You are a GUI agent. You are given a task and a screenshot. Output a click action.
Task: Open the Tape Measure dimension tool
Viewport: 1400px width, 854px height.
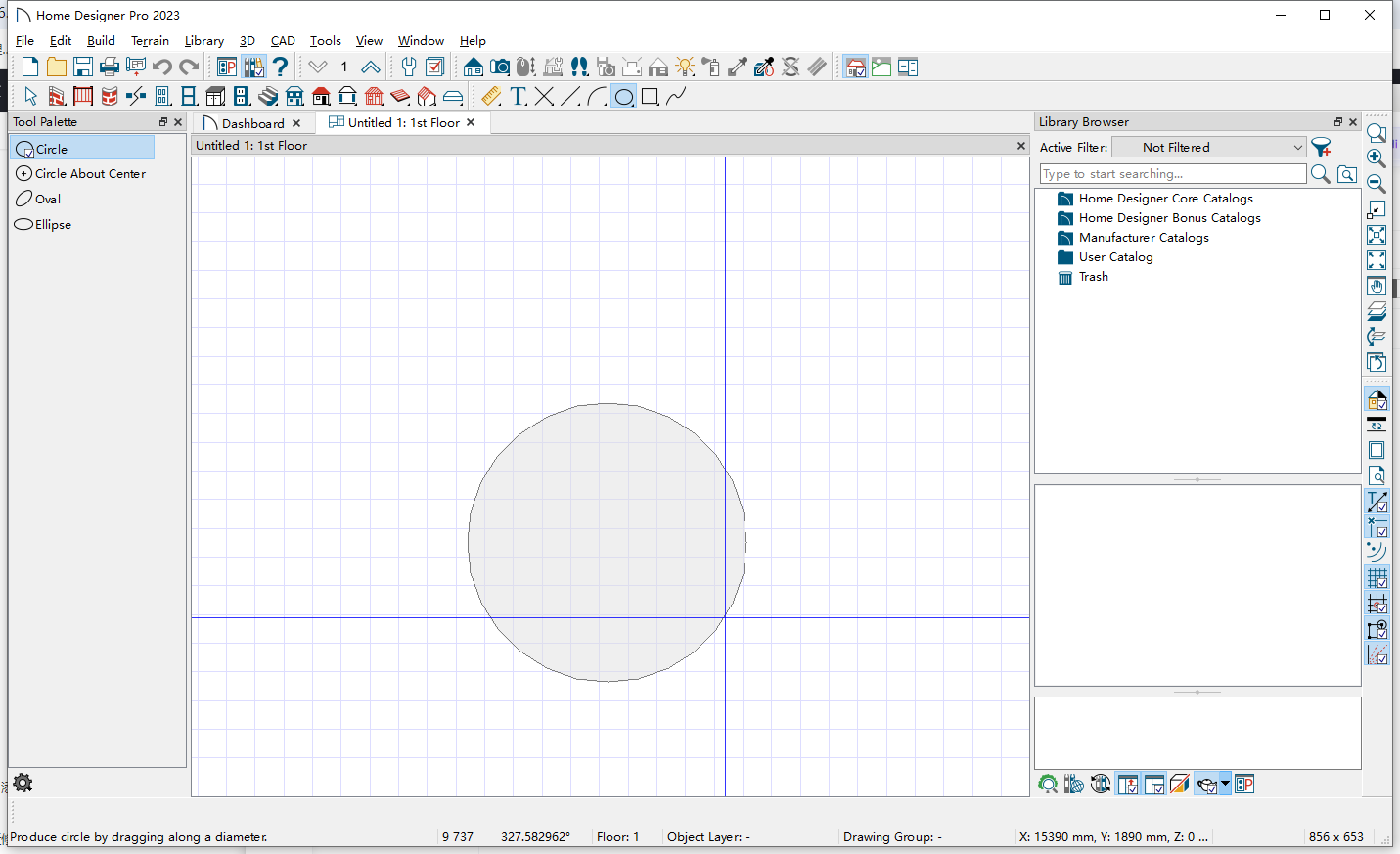click(x=491, y=96)
